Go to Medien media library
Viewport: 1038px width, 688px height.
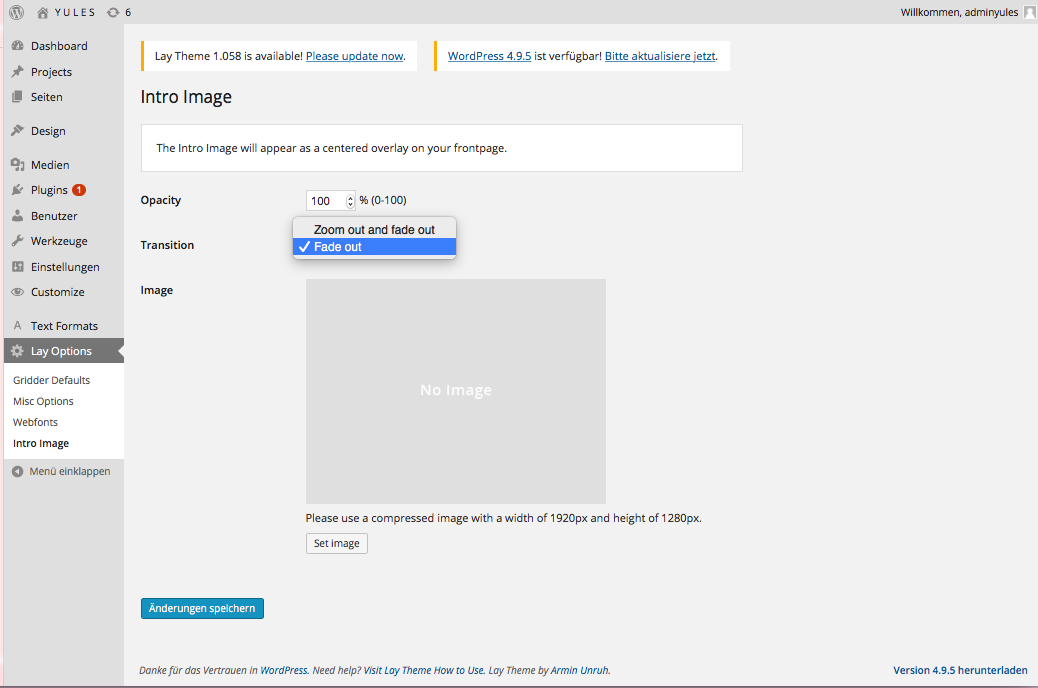[x=50, y=165]
